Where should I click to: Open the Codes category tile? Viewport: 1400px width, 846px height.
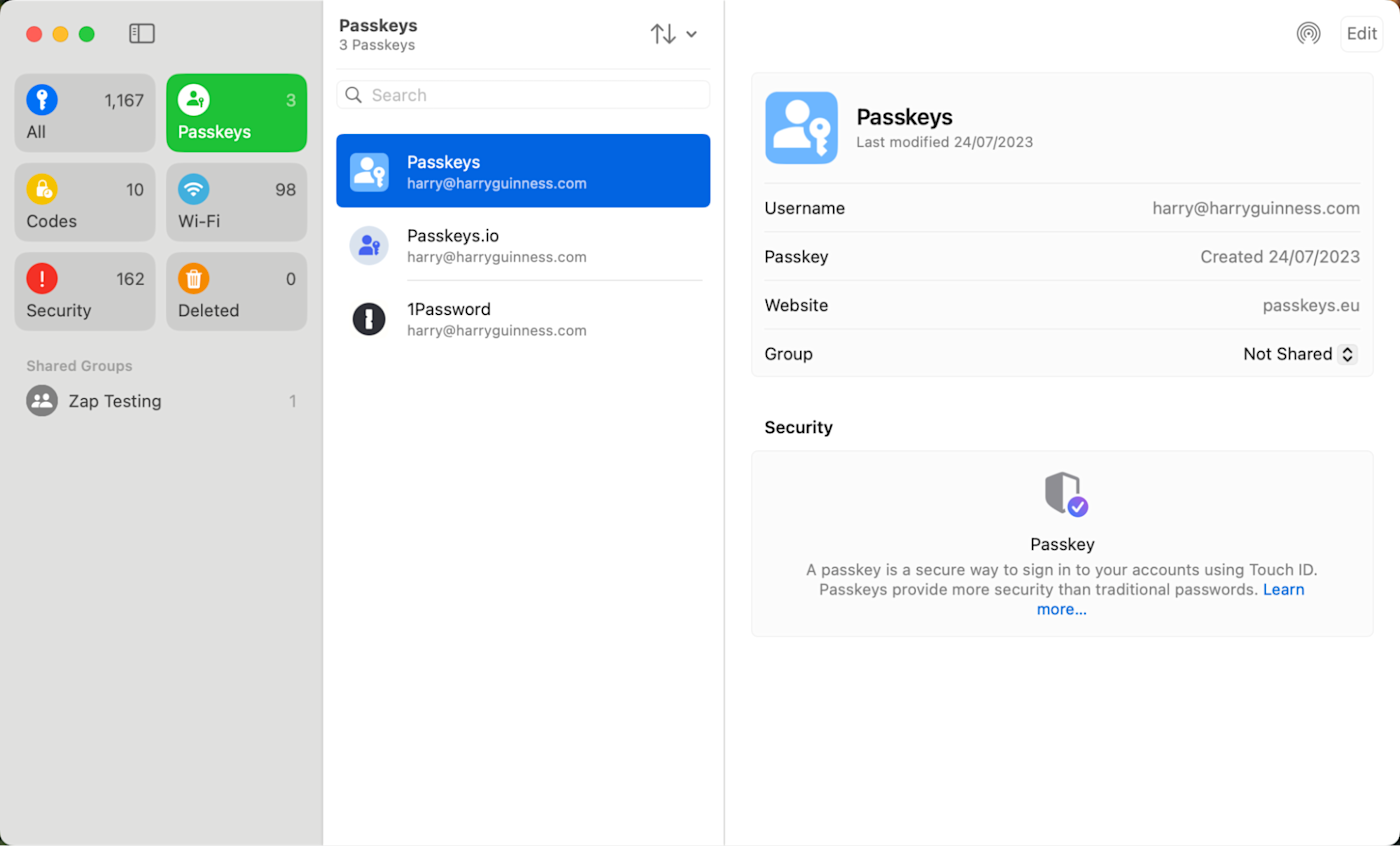click(85, 202)
